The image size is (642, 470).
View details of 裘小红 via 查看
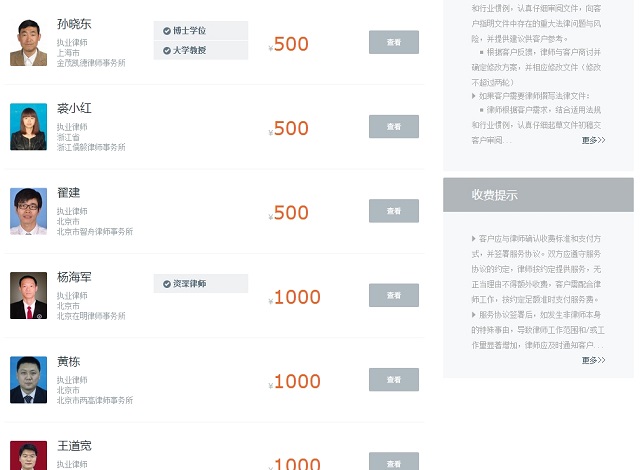(393, 127)
